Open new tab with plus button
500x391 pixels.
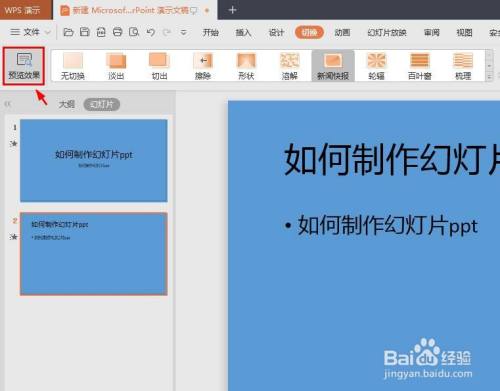click(x=232, y=10)
